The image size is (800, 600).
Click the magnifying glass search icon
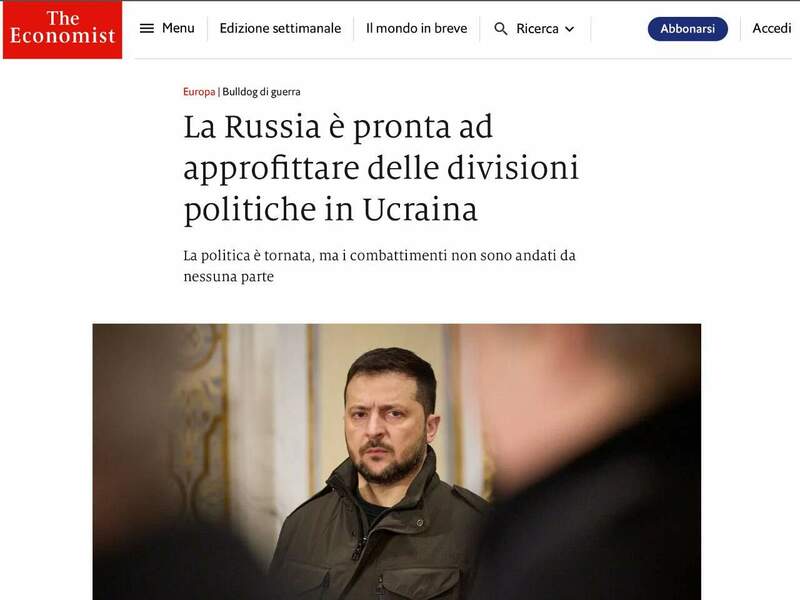click(501, 29)
